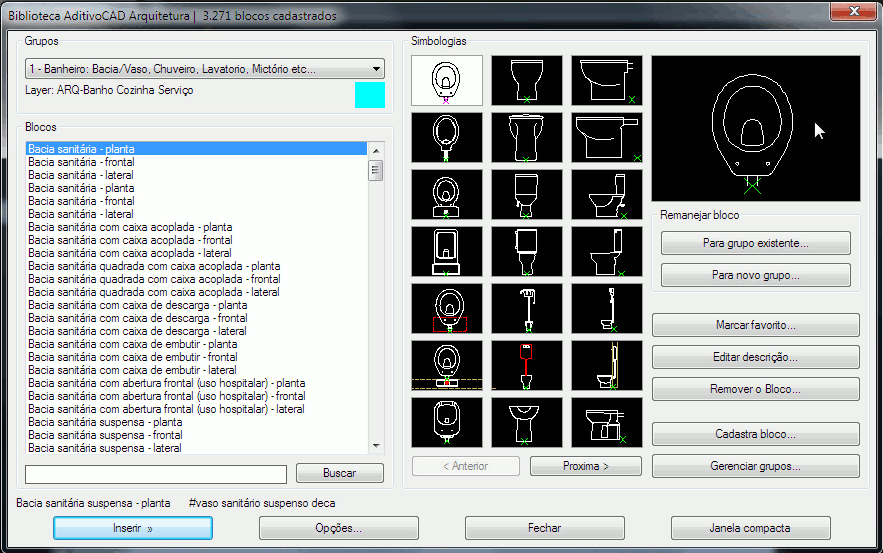The height and width of the screenshot is (553, 883).
Task: Choose last-row hospital toilet lateral symbol
Action: [606, 422]
